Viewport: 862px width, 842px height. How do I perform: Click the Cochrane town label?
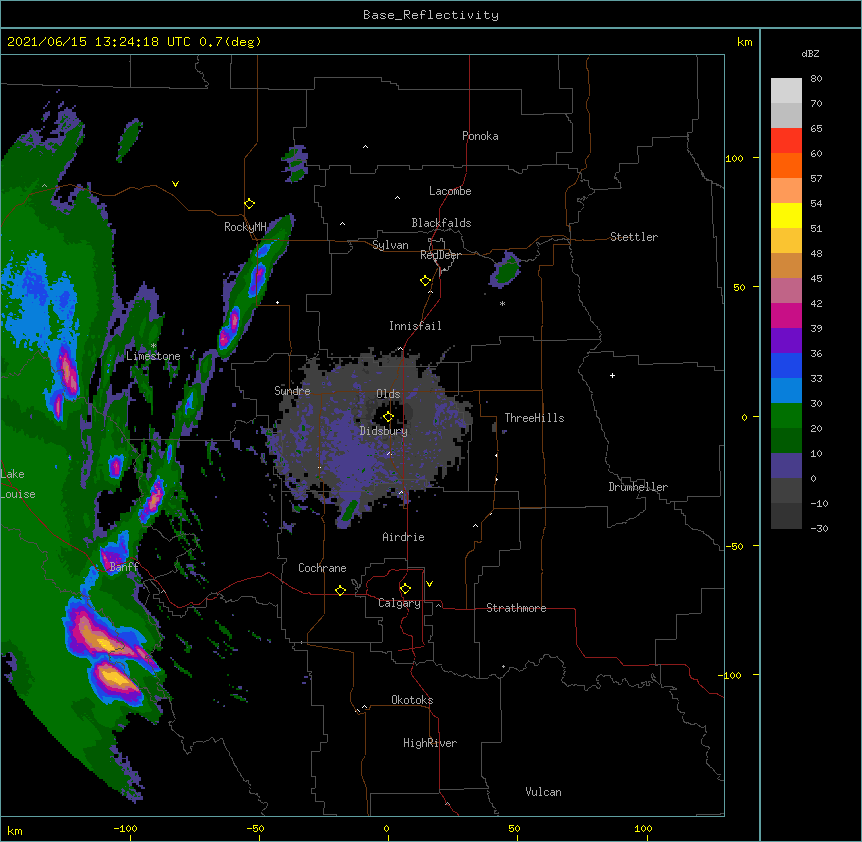pos(322,568)
